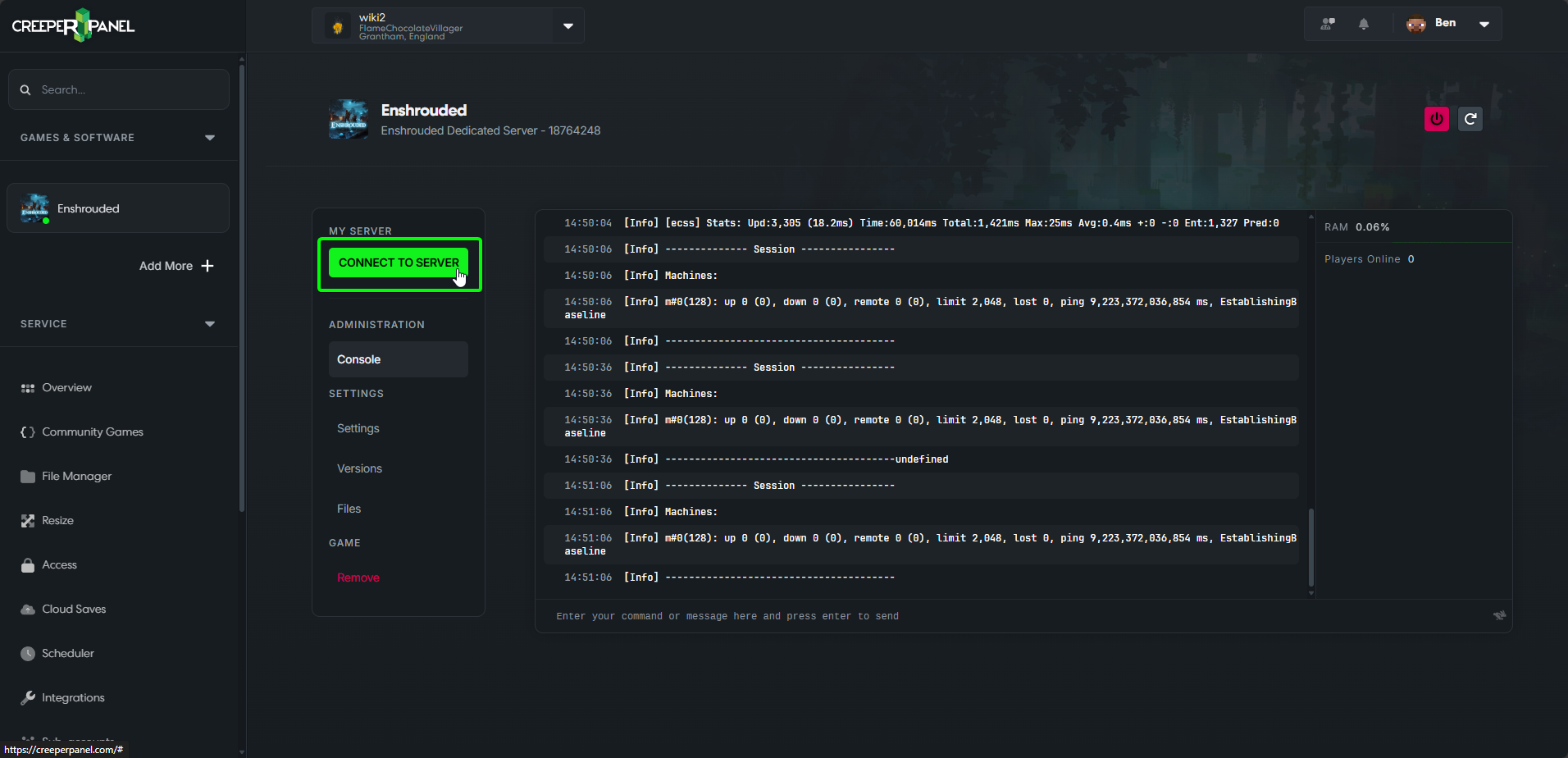Viewport: 1568px width, 758px height.
Task: Click the sidebar vertical scrollbar
Action: (x=241, y=287)
